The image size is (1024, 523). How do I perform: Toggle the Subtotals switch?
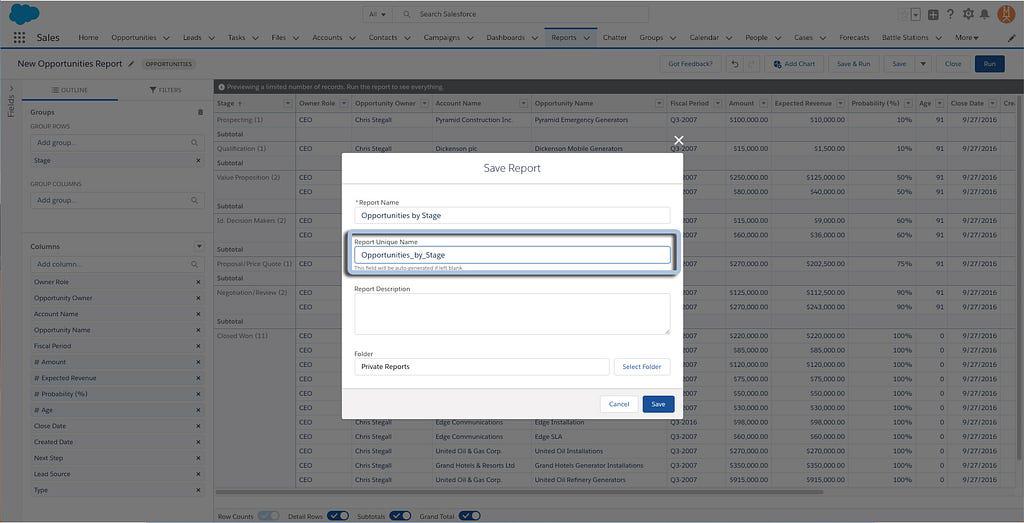point(400,516)
